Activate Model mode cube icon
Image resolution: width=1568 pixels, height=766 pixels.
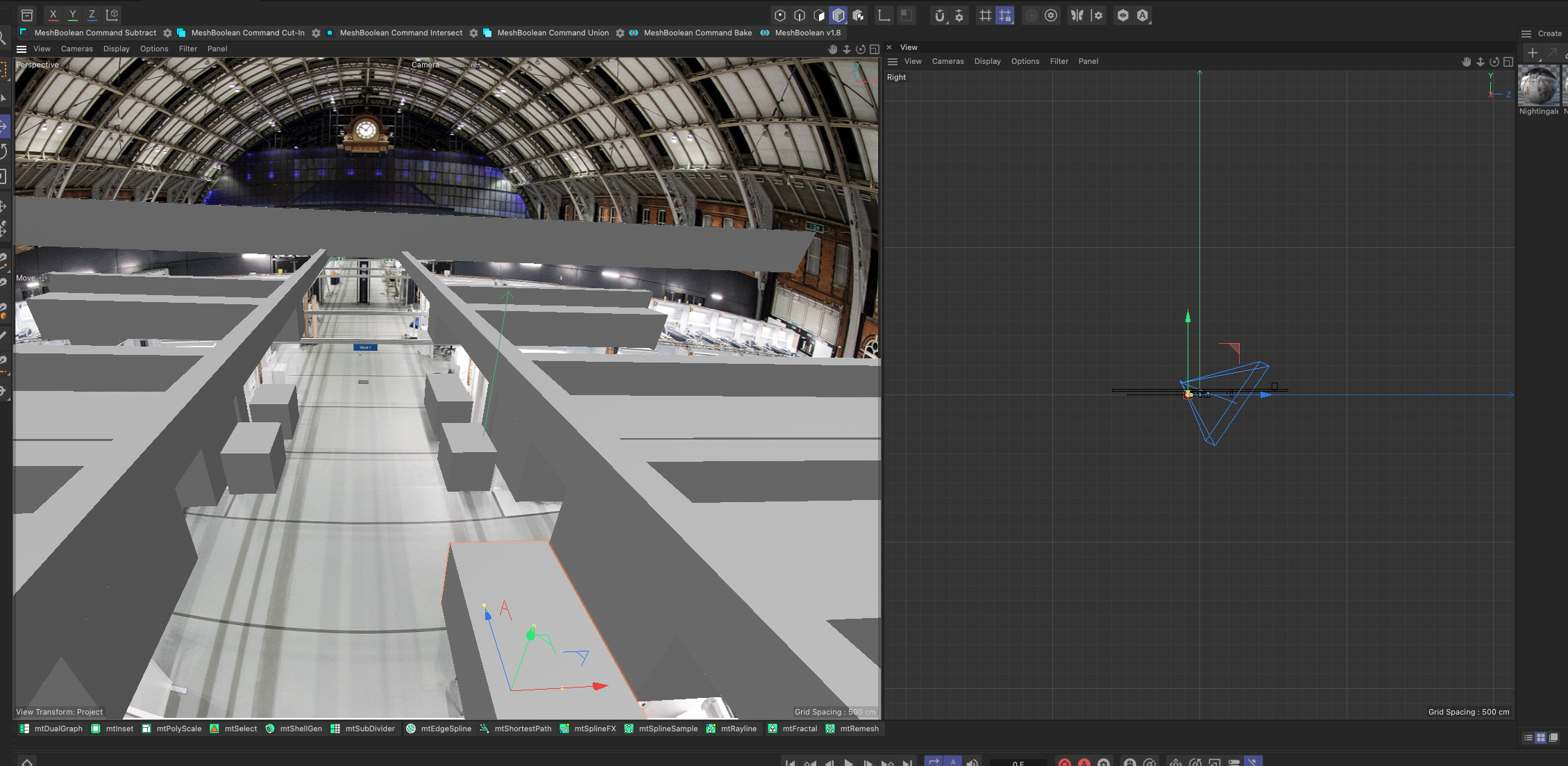pos(838,15)
